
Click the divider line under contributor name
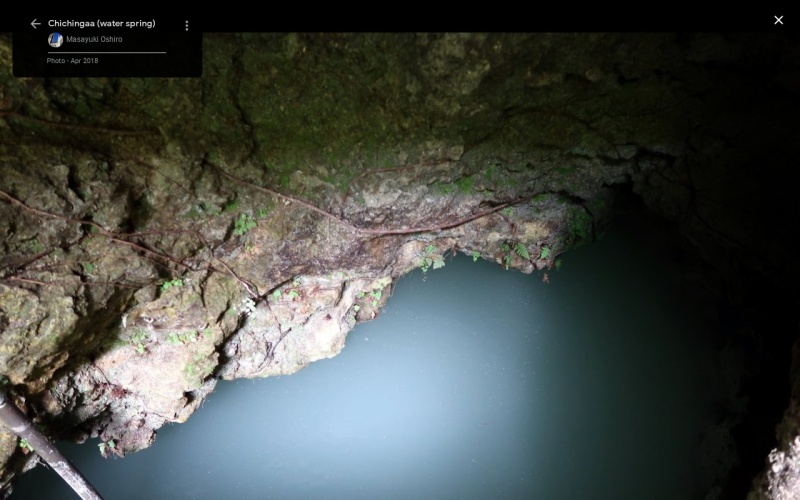click(x=107, y=52)
